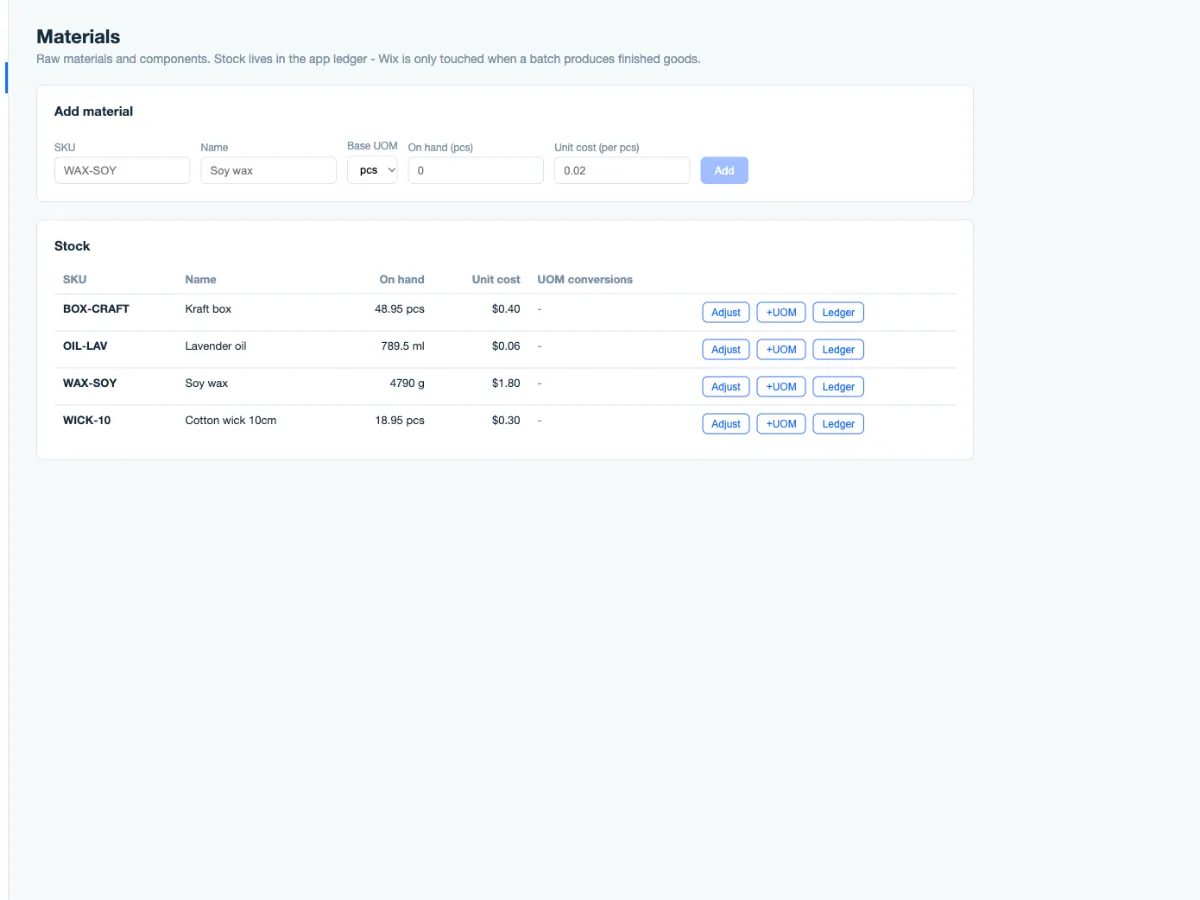Open Ledger for BOX-CRAFT
Viewport: 1200px width, 900px height.
[838, 312]
